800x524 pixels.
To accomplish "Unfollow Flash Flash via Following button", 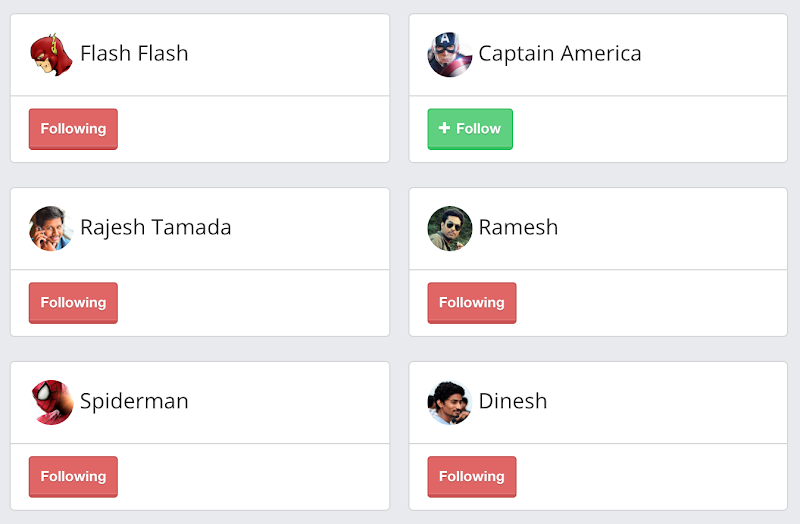I will 73,129.
